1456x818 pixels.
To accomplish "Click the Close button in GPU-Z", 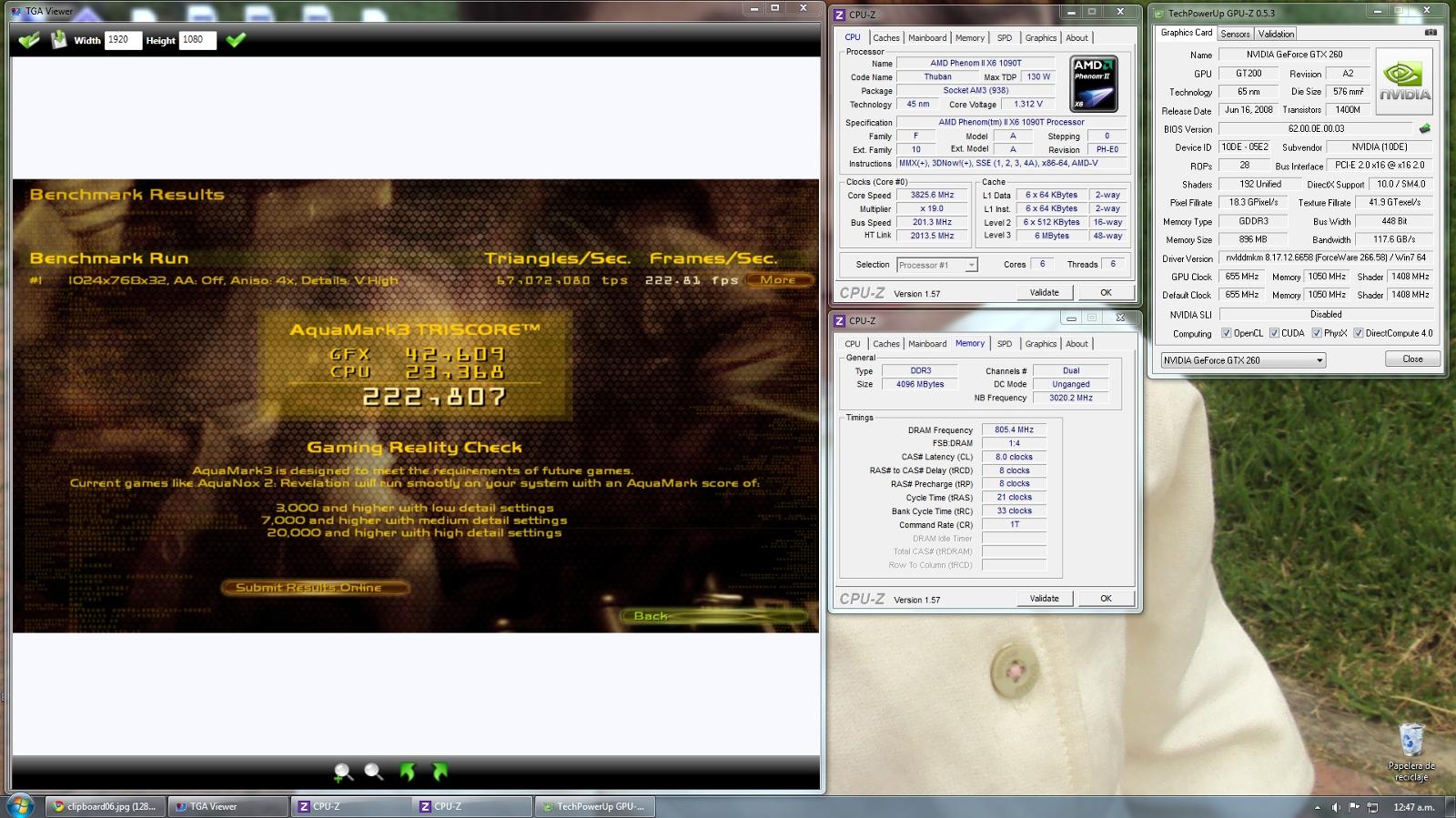I will click(x=1412, y=359).
